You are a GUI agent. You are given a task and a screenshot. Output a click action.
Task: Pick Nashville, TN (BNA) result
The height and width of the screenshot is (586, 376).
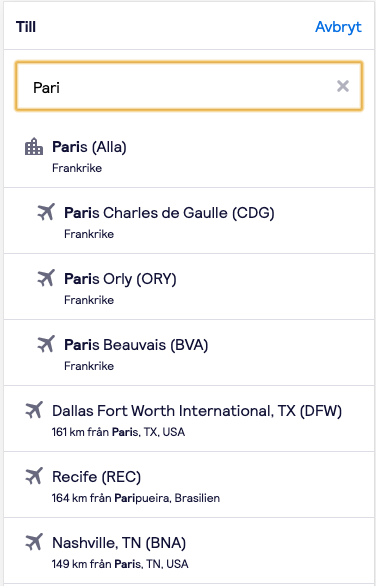[x=188, y=550]
